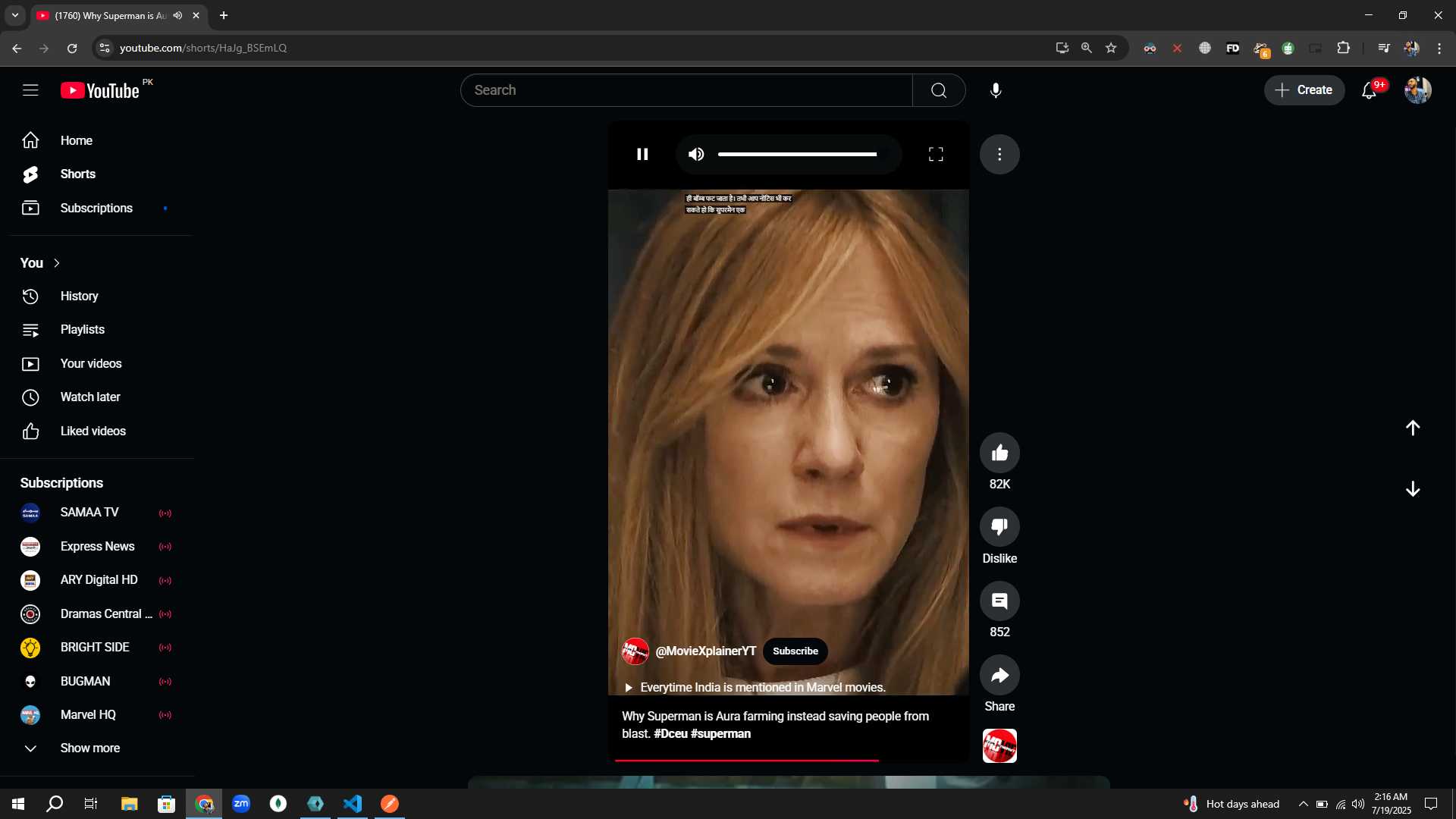Share this Short via arrow icon
Image resolution: width=1456 pixels, height=819 pixels.
pyautogui.click(x=999, y=675)
